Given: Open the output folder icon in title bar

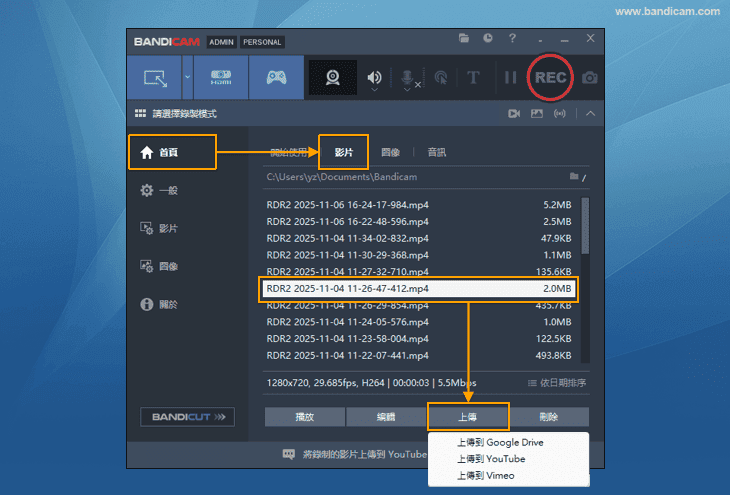Looking at the screenshot, I should click(x=464, y=38).
